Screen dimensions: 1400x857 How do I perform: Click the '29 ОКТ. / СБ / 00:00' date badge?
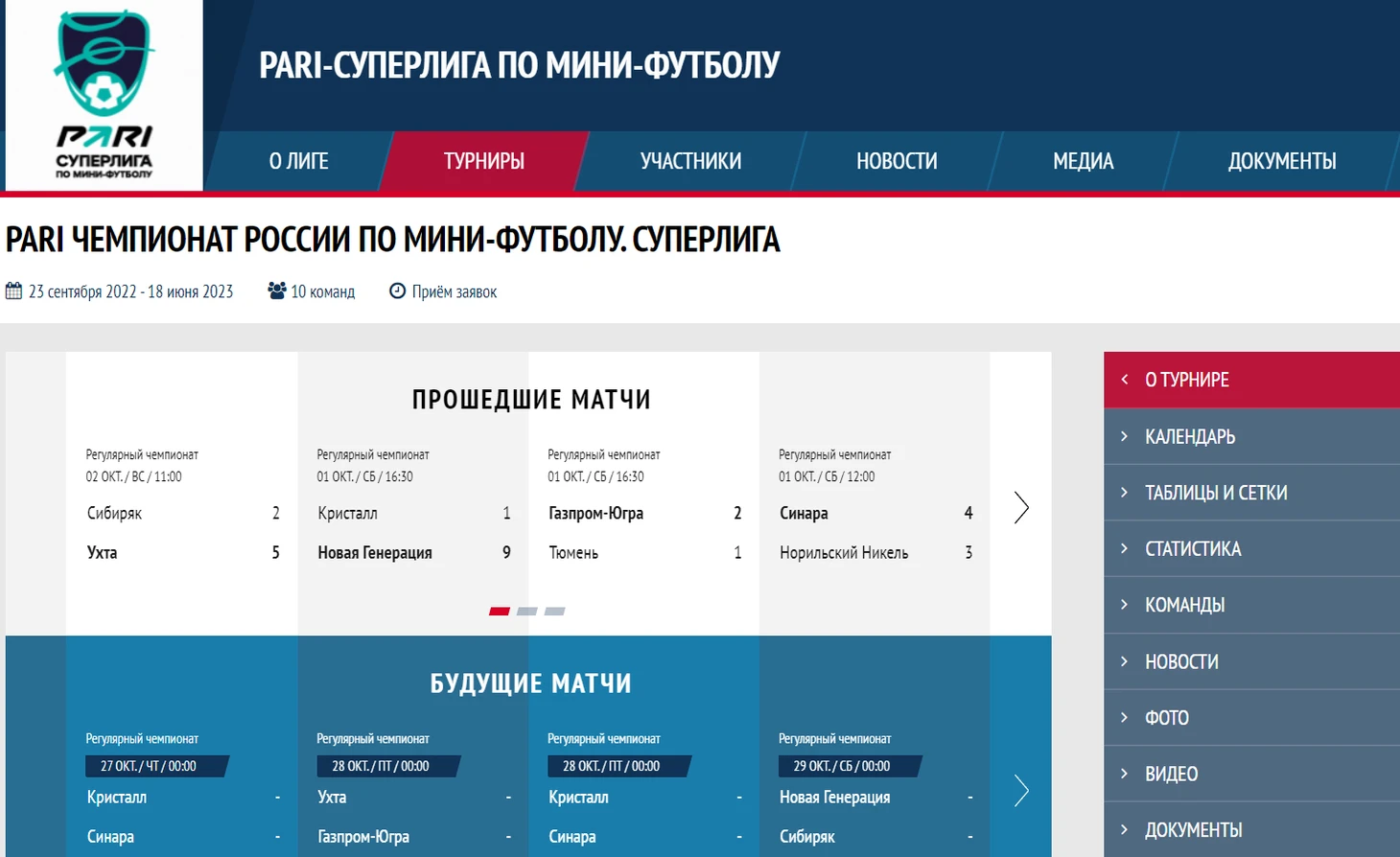(850, 766)
